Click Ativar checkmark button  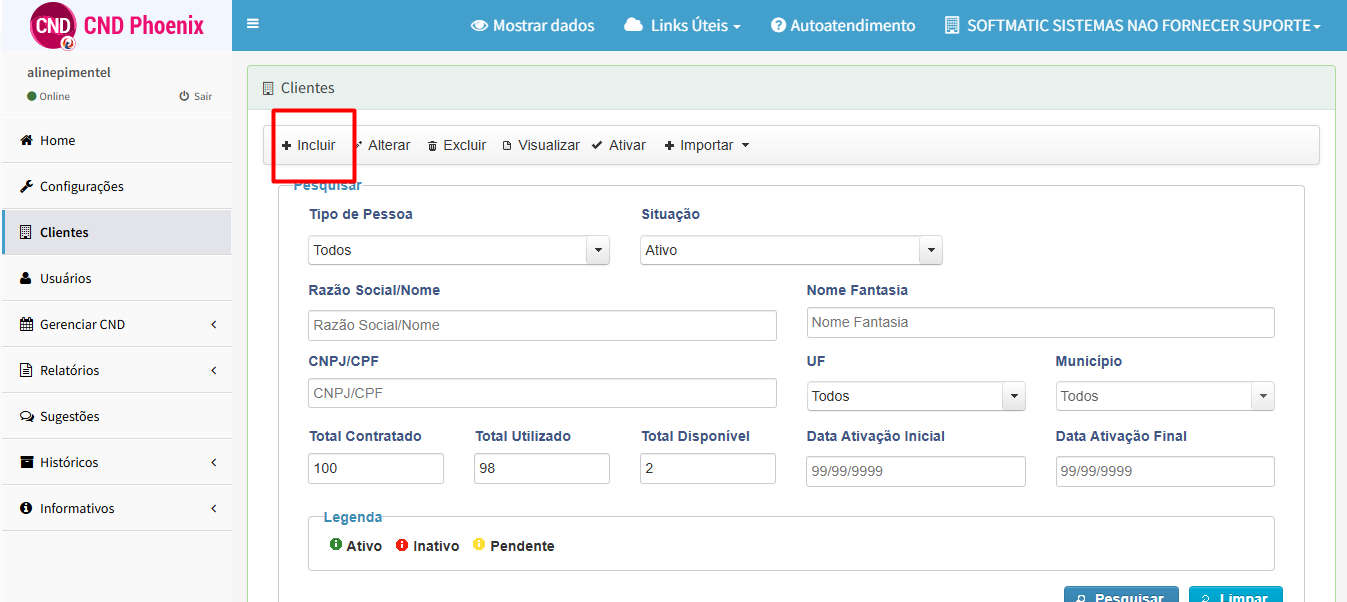(x=619, y=145)
